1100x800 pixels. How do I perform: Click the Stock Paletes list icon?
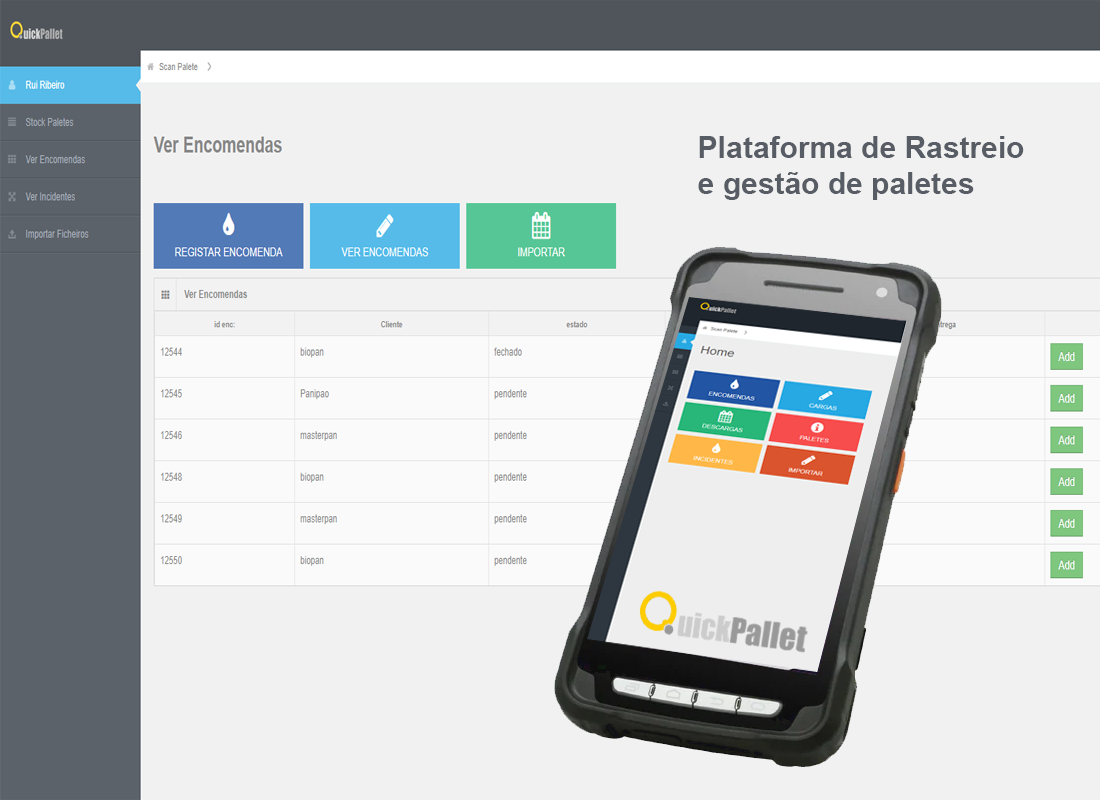pyautogui.click(x=12, y=122)
